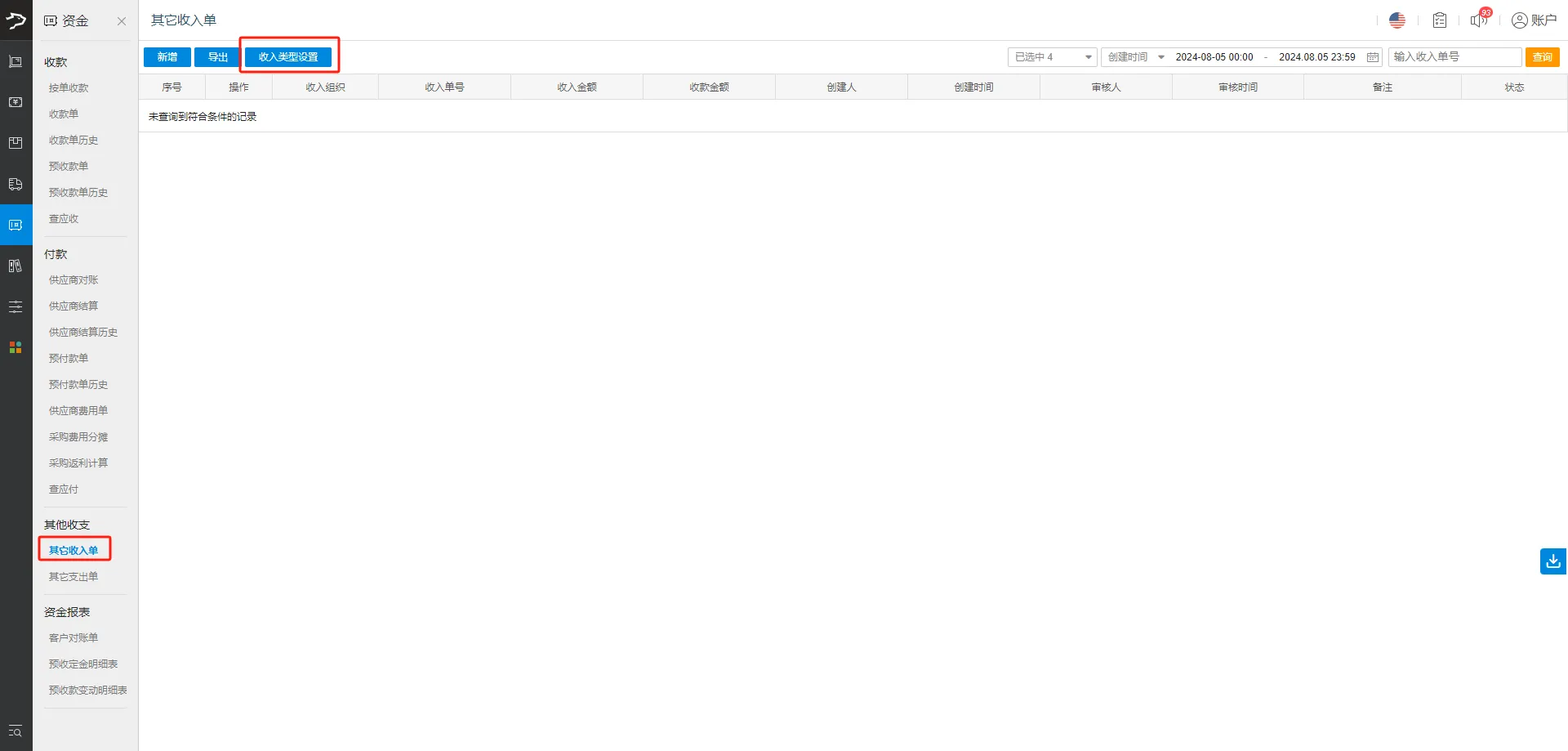Select 供应商对账 menu item
Viewport: 1568px width, 751px height.
tap(73, 280)
